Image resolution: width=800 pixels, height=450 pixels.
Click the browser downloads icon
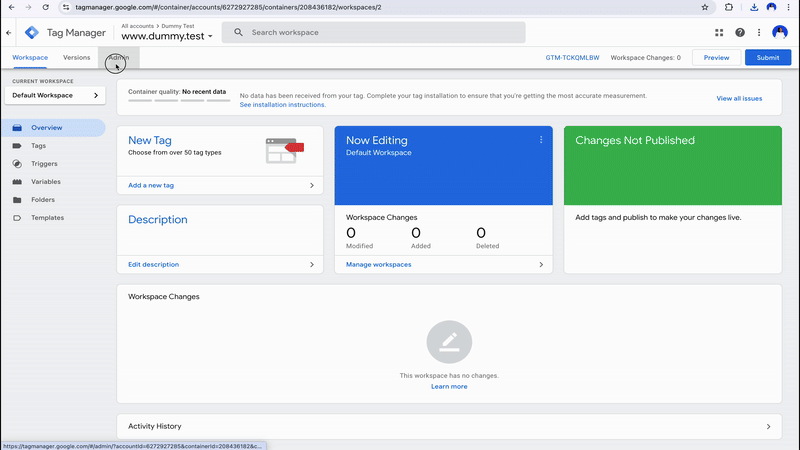752,7
